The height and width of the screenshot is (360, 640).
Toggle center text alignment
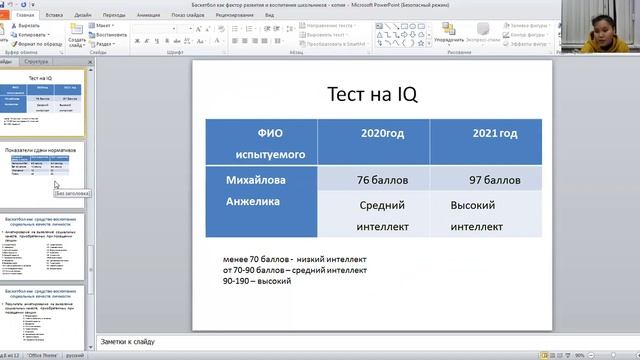click(244, 41)
